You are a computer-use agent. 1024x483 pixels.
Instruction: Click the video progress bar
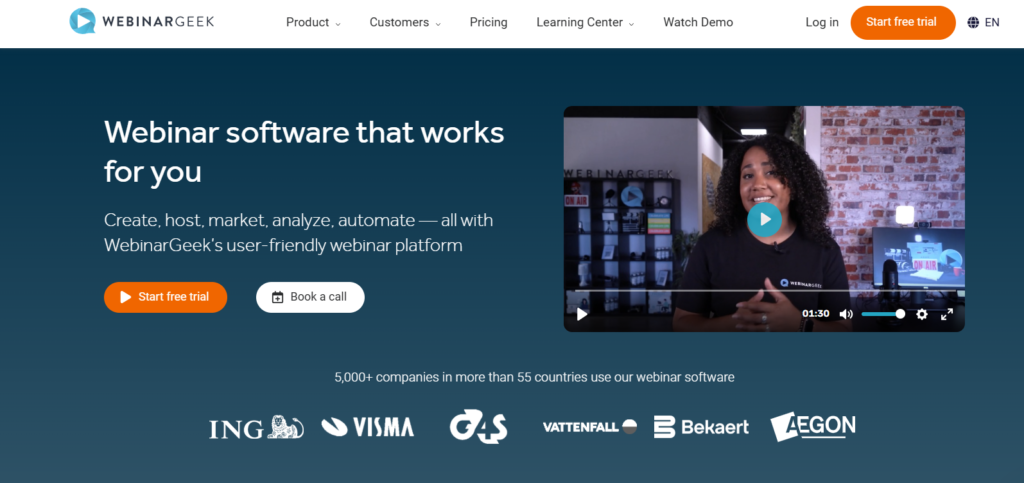tap(764, 290)
